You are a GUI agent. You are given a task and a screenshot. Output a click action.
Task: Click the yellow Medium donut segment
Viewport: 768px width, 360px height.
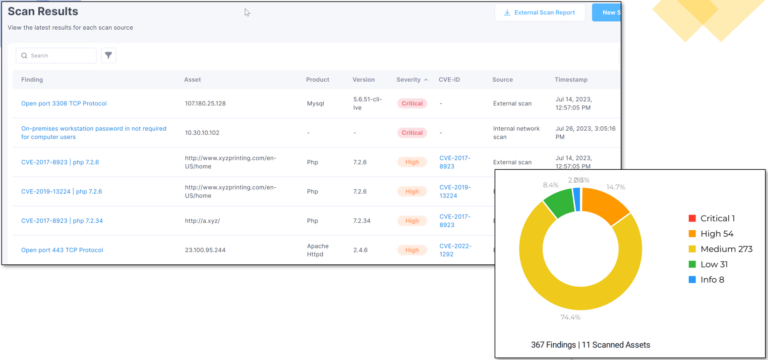coord(581,299)
